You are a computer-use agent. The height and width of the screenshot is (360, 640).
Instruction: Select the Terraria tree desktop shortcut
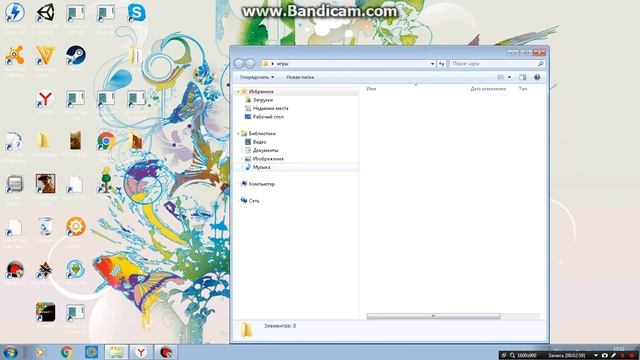point(106,180)
